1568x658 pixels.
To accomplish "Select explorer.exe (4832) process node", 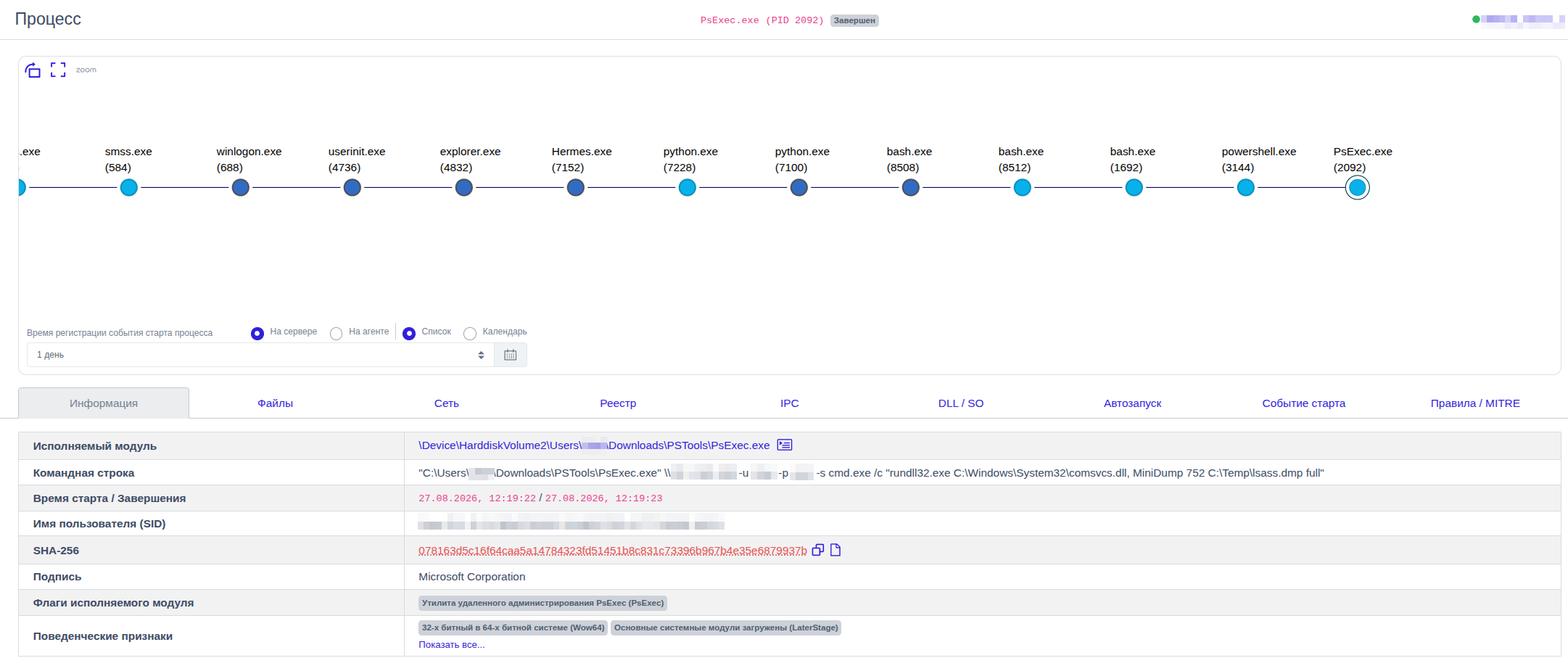I will coord(464,188).
